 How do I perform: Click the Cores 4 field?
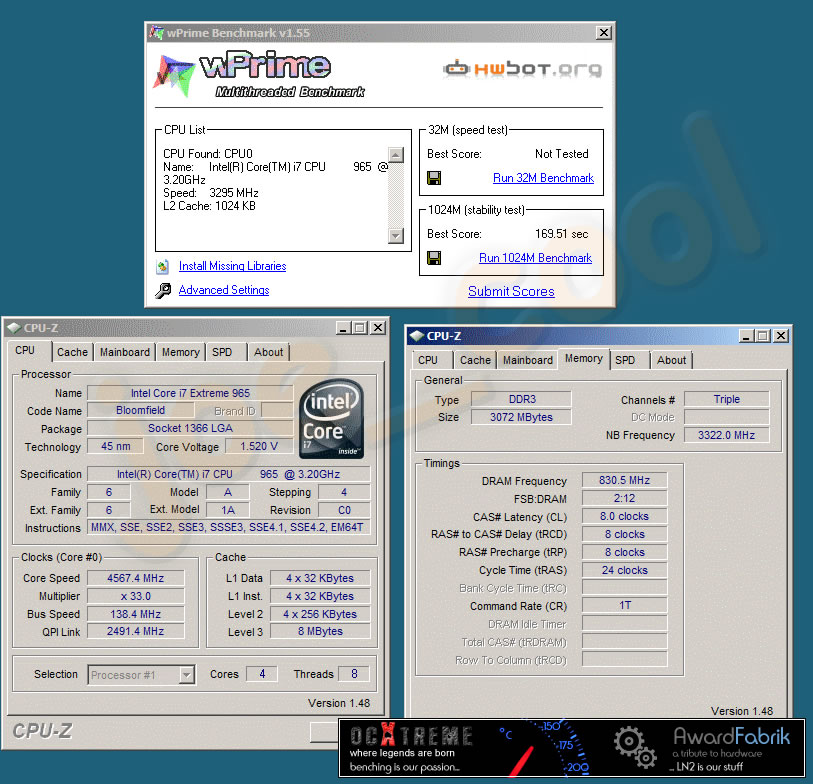pyautogui.click(x=262, y=674)
